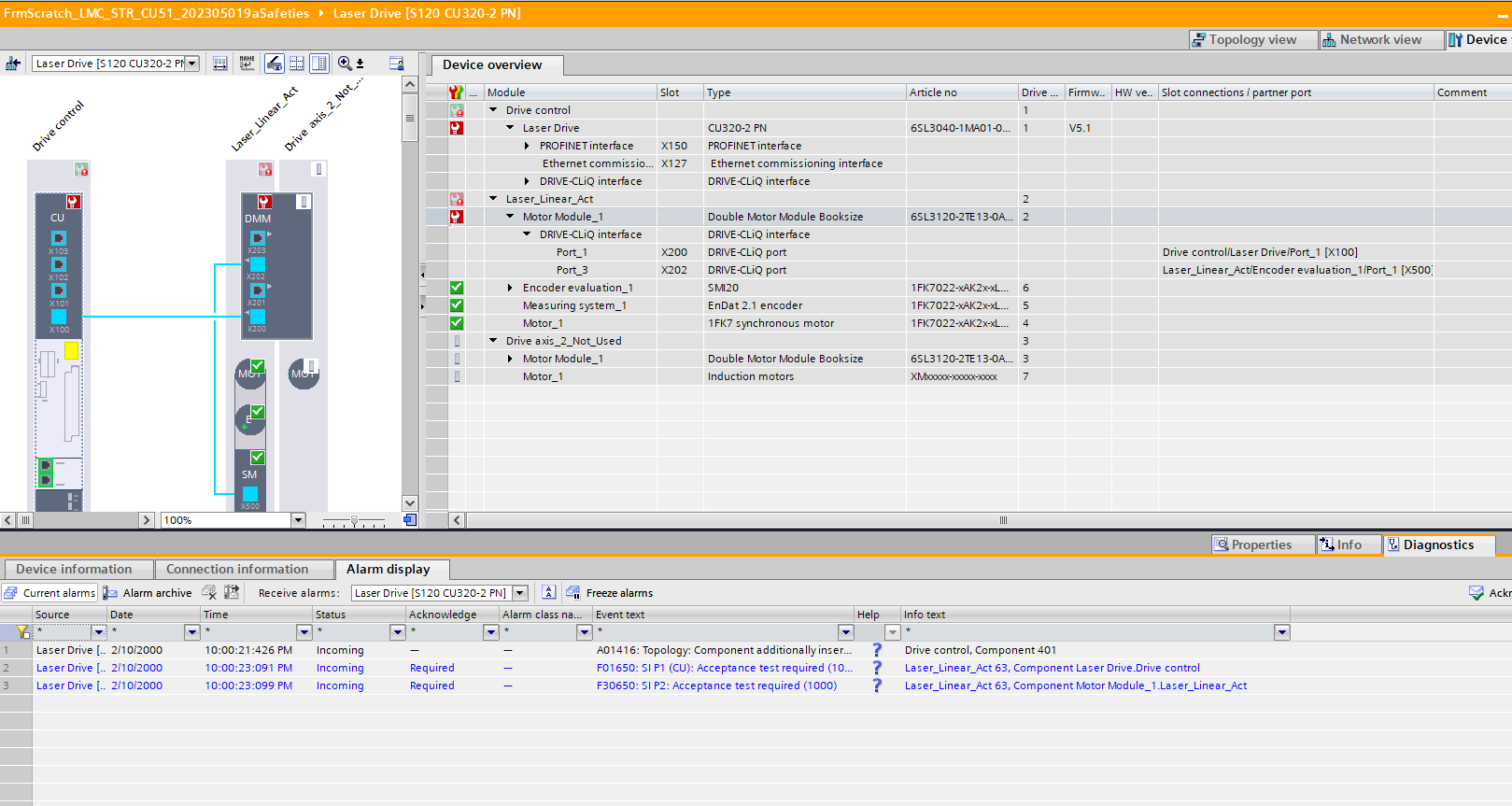Expand the Encoder evaluation_1 tree row
Viewport: 1512px width, 806px height.
[x=510, y=288]
